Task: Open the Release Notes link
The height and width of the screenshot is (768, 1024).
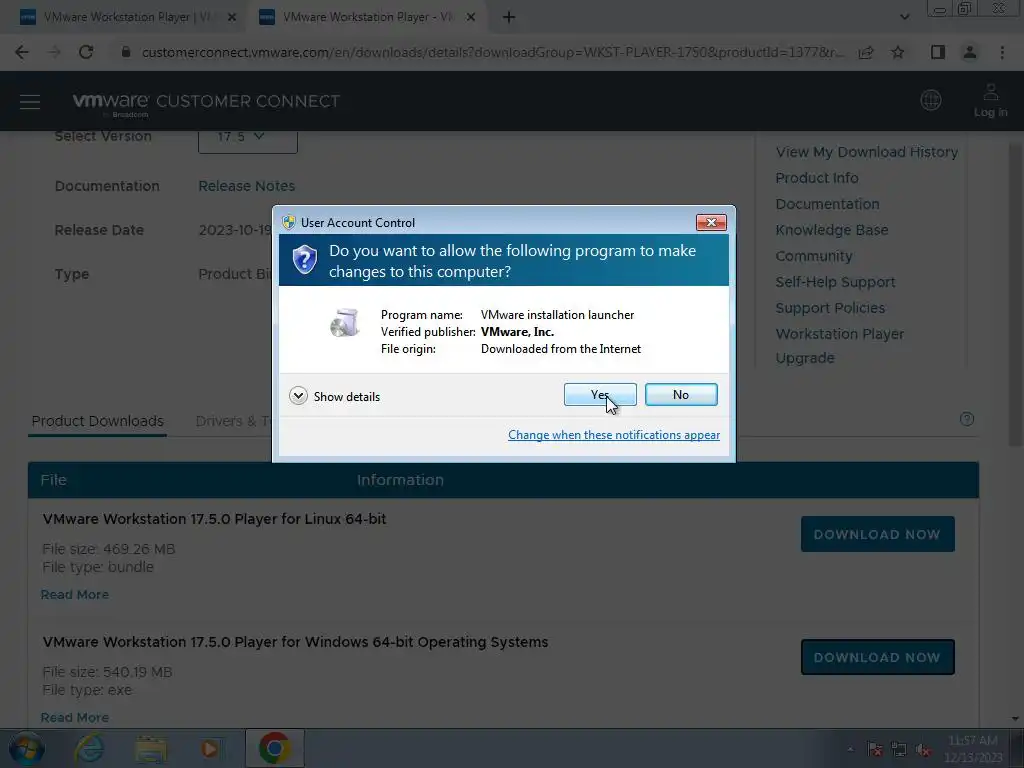Action: [x=246, y=186]
